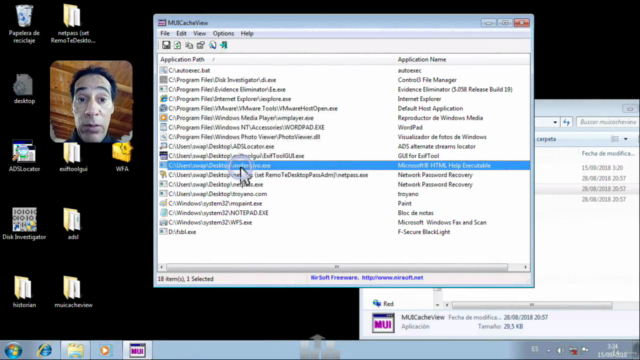Viewport: 640px width, 360px height.
Task: Select the NOTEPAD.EXE row
Action: (344, 213)
